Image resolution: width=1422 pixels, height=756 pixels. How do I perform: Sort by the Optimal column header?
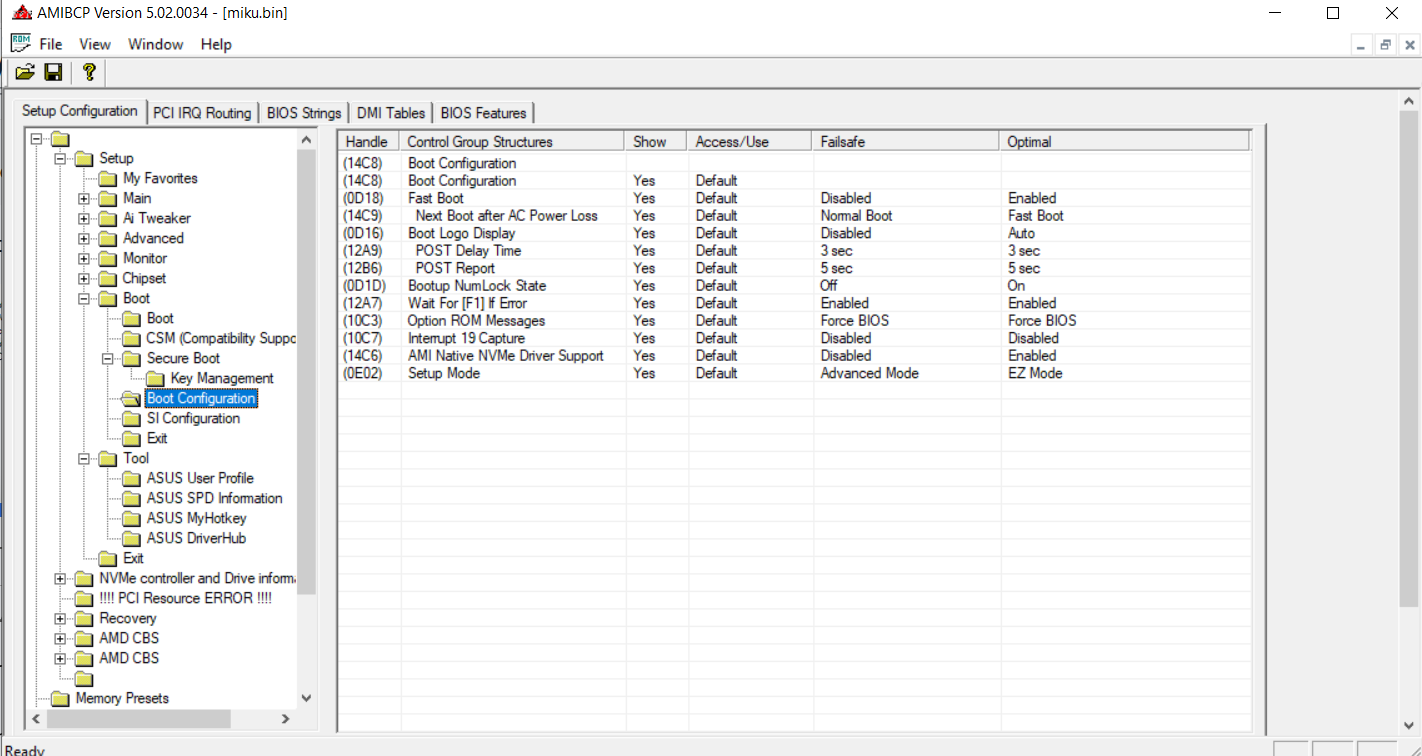click(x=1029, y=142)
